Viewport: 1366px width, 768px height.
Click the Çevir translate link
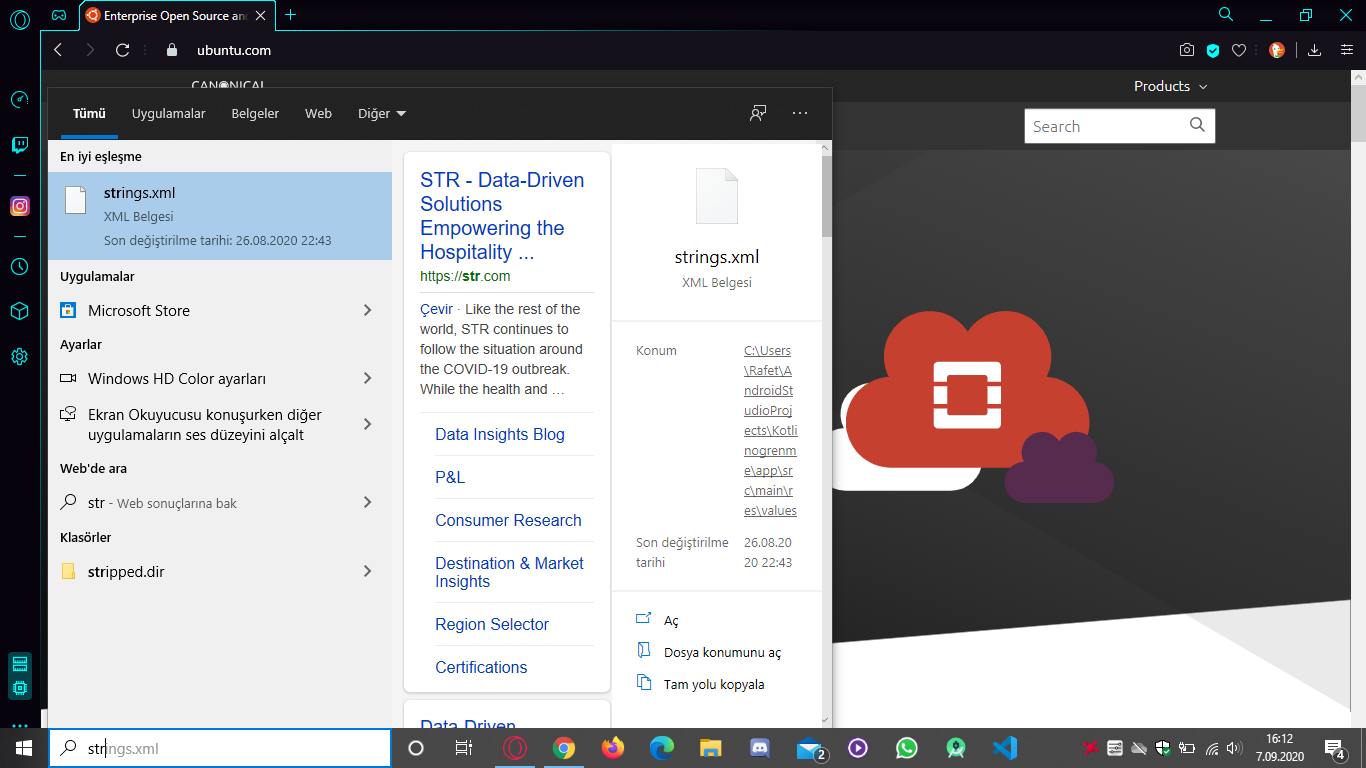(436, 309)
